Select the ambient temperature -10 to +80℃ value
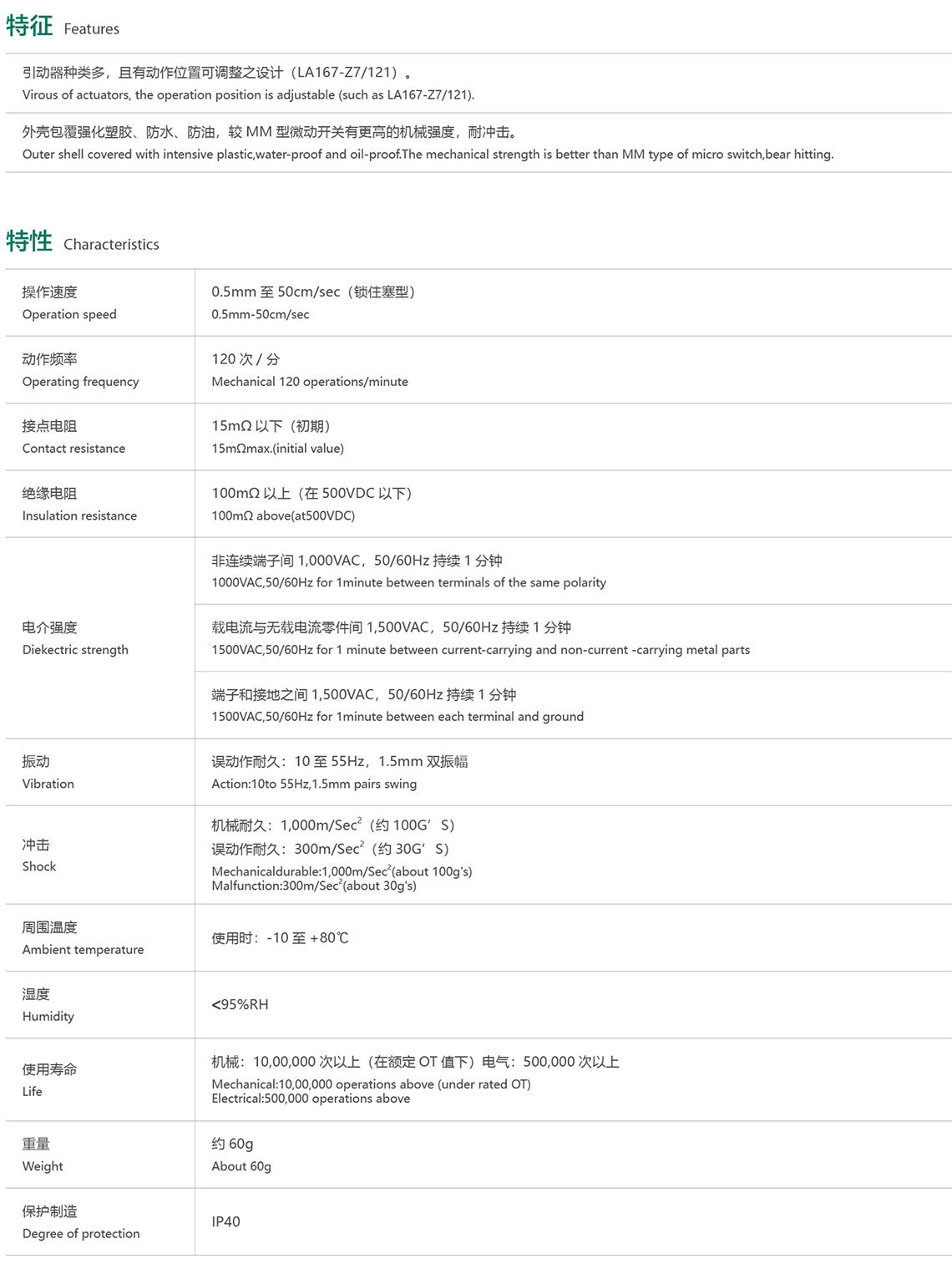 point(280,937)
